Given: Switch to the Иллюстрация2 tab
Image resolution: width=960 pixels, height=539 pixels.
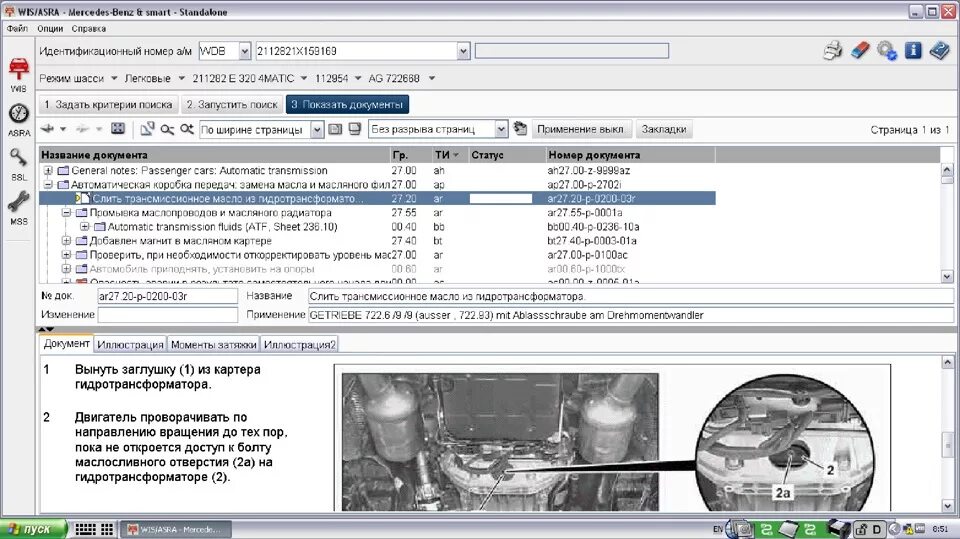Looking at the screenshot, I should [299, 345].
